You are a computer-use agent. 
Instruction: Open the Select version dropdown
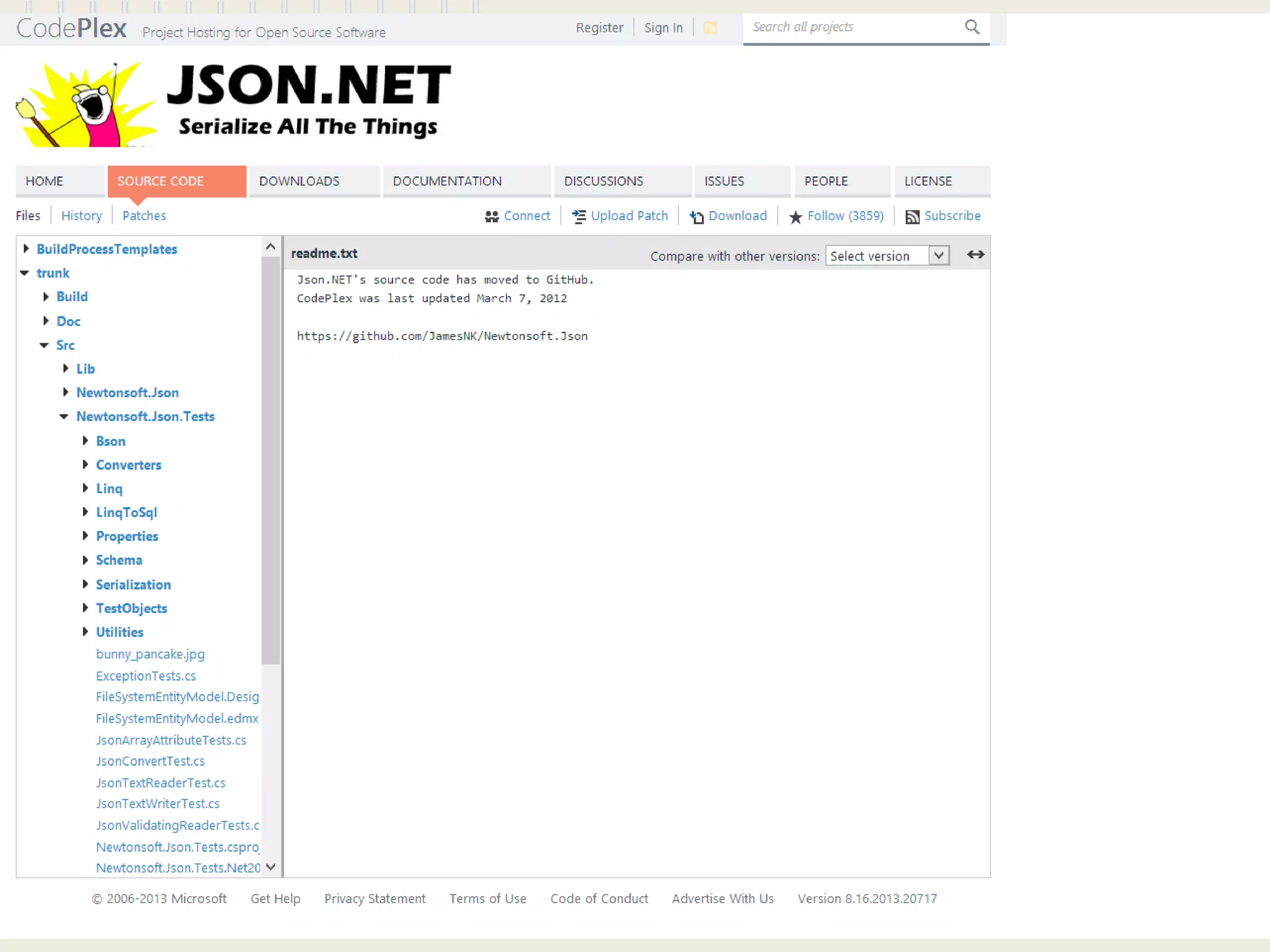(887, 256)
